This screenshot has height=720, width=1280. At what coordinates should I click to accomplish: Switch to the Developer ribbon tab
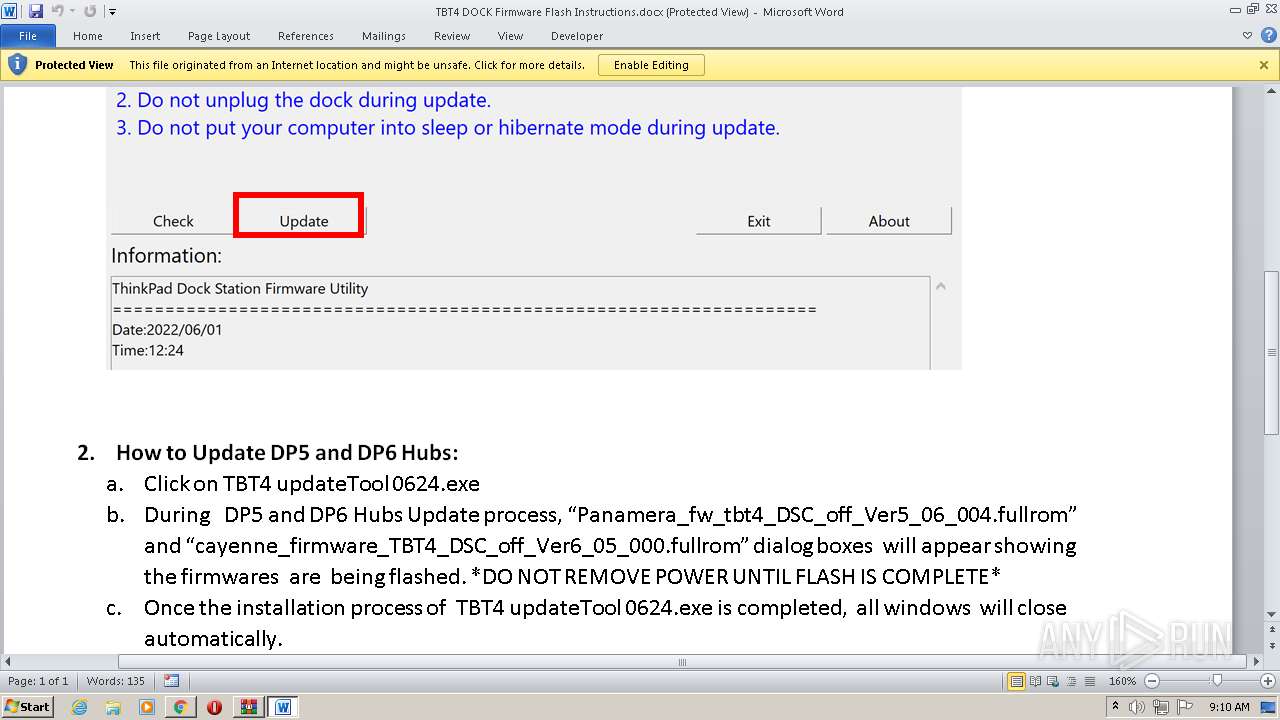pyautogui.click(x=577, y=36)
